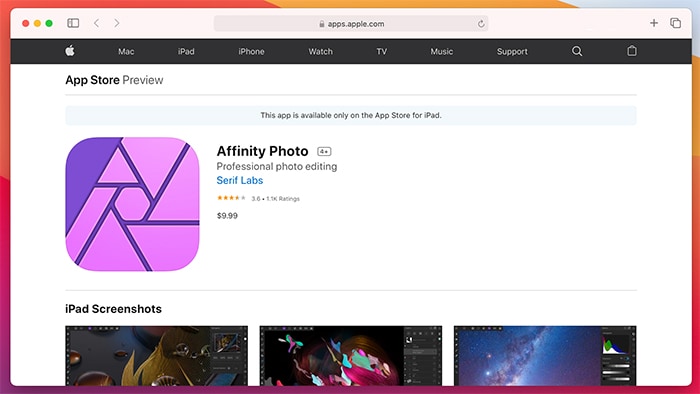Click the 'Professional photo editing' subtitle
The height and width of the screenshot is (394, 700).
point(277,166)
